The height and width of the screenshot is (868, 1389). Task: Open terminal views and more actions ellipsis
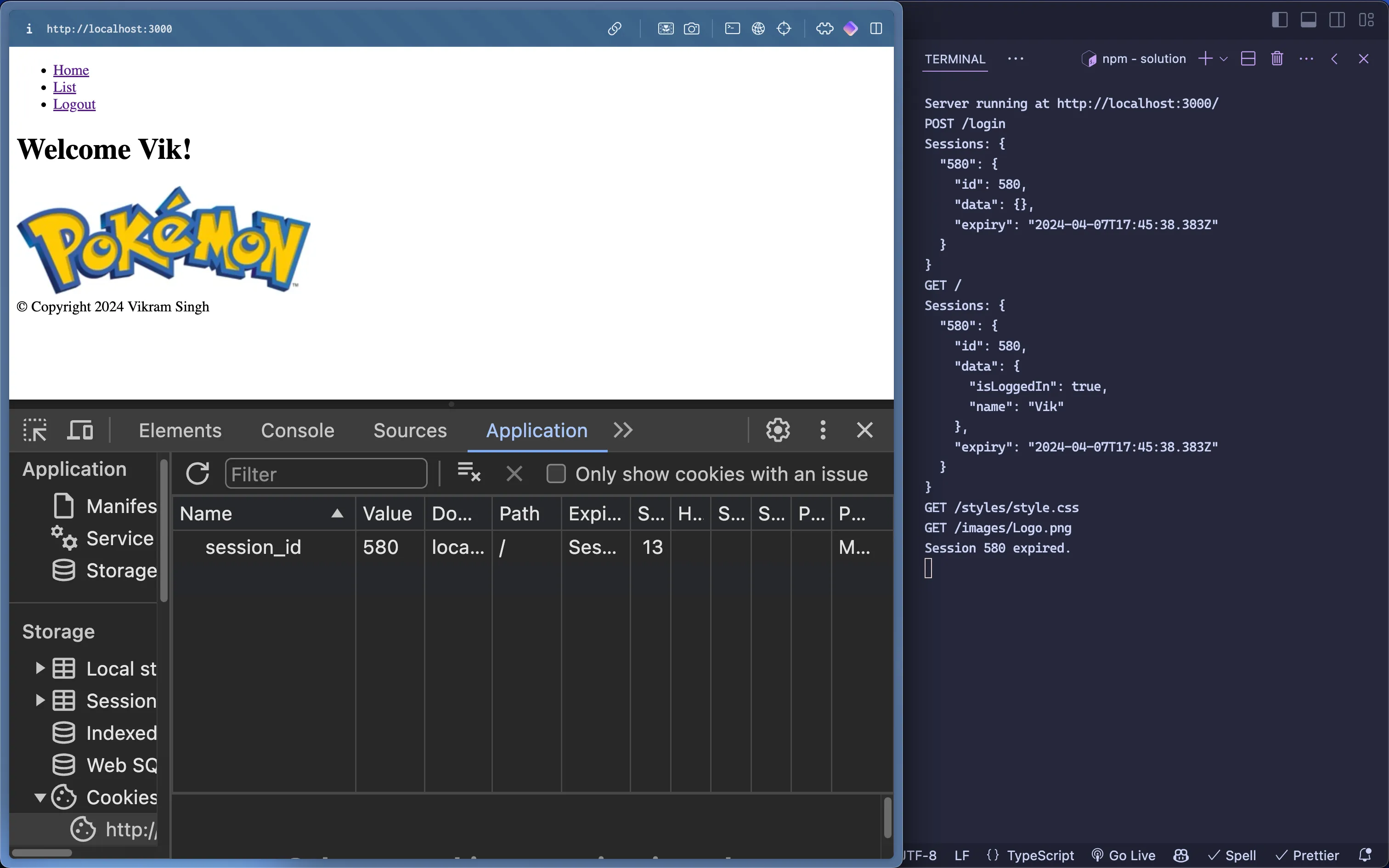[x=1306, y=59]
